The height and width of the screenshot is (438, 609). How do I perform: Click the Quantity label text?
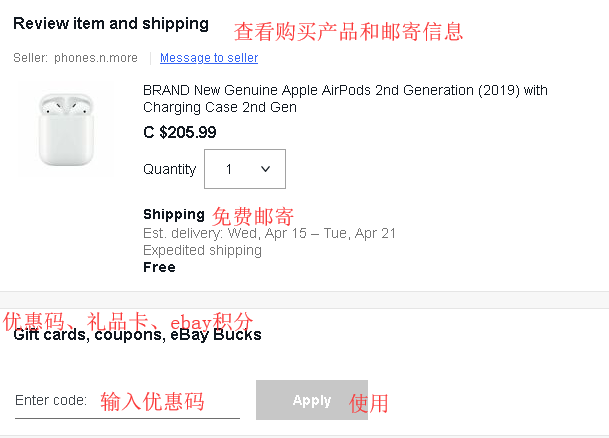coord(169,169)
